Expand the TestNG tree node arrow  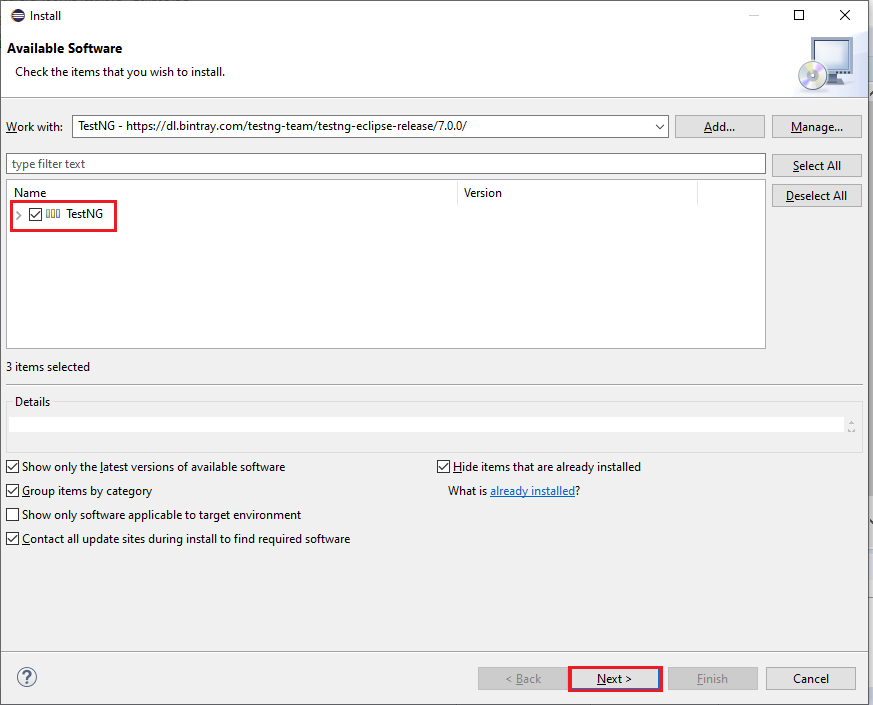(x=18, y=215)
